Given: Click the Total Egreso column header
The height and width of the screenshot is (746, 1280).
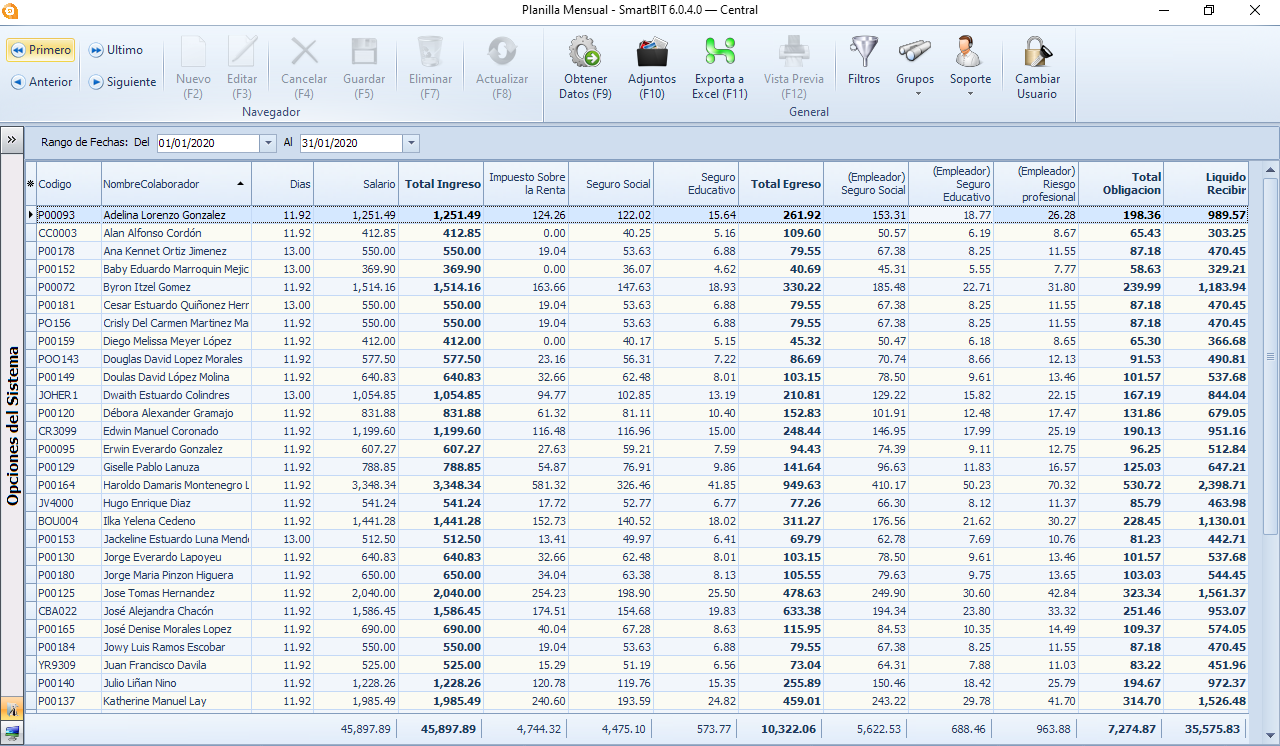Looking at the screenshot, I should click(781, 184).
